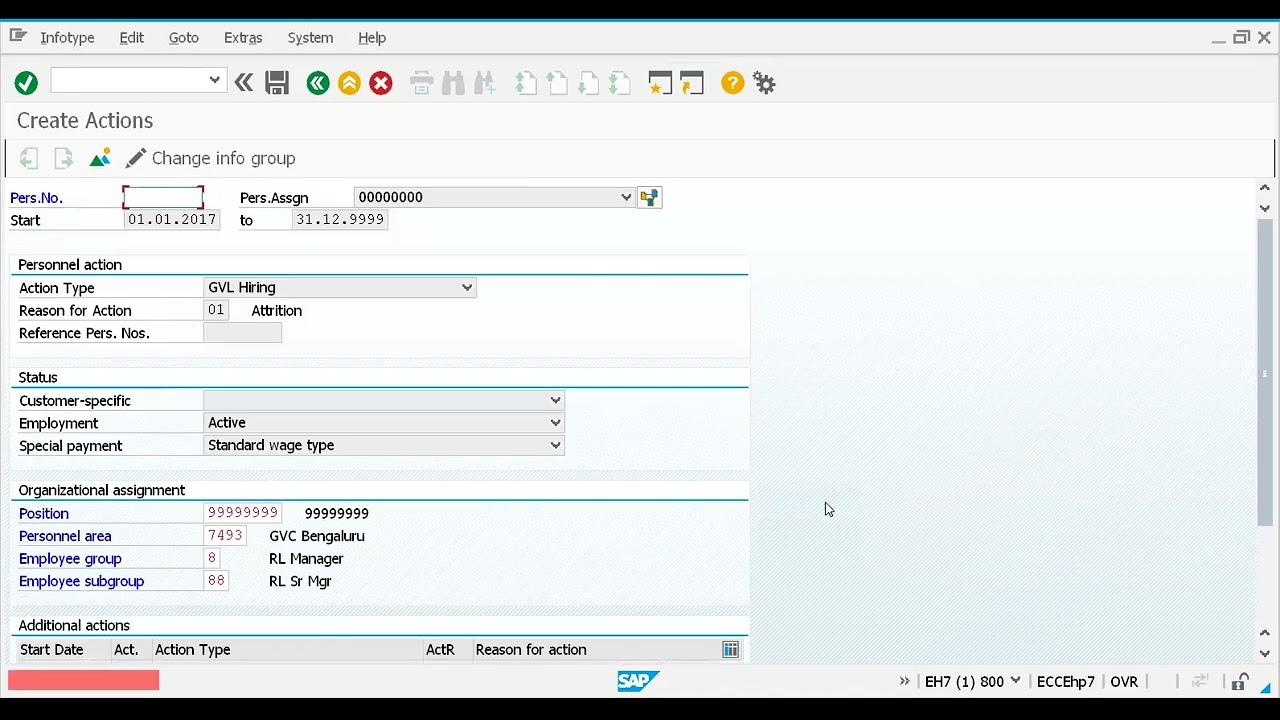Image resolution: width=1280 pixels, height=720 pixels.
Task: Open Customize Local Layout gear icon
Action: click(765, 83)
